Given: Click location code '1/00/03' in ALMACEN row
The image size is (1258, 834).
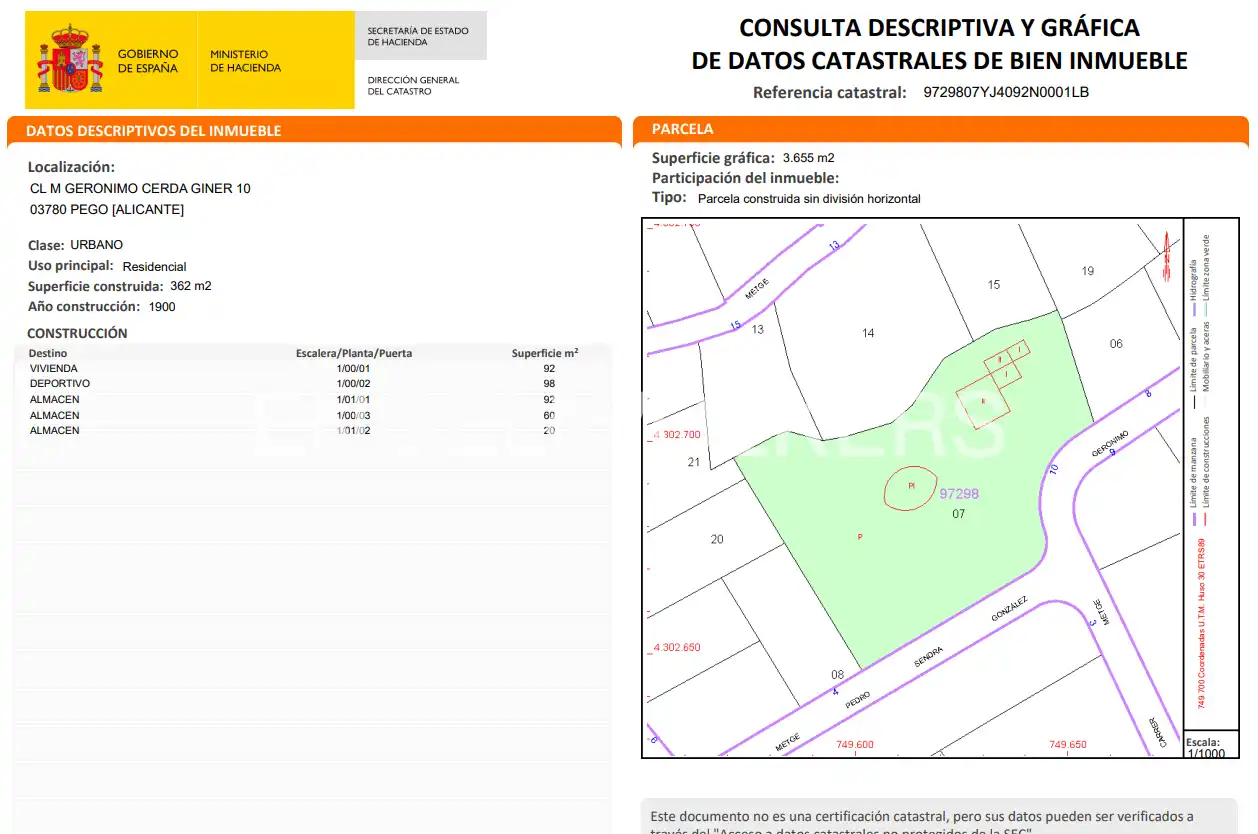Looking at the screenshot, I should (x=354, y=415).
